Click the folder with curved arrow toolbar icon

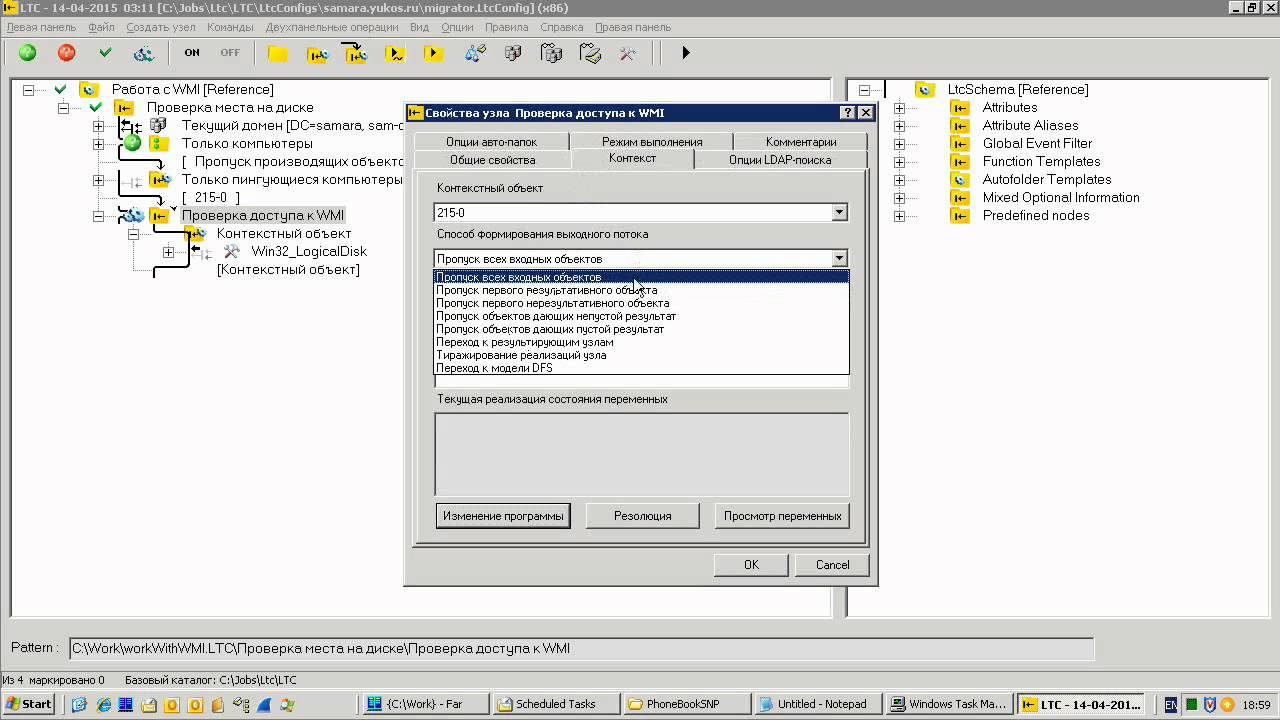pos(356,53)
